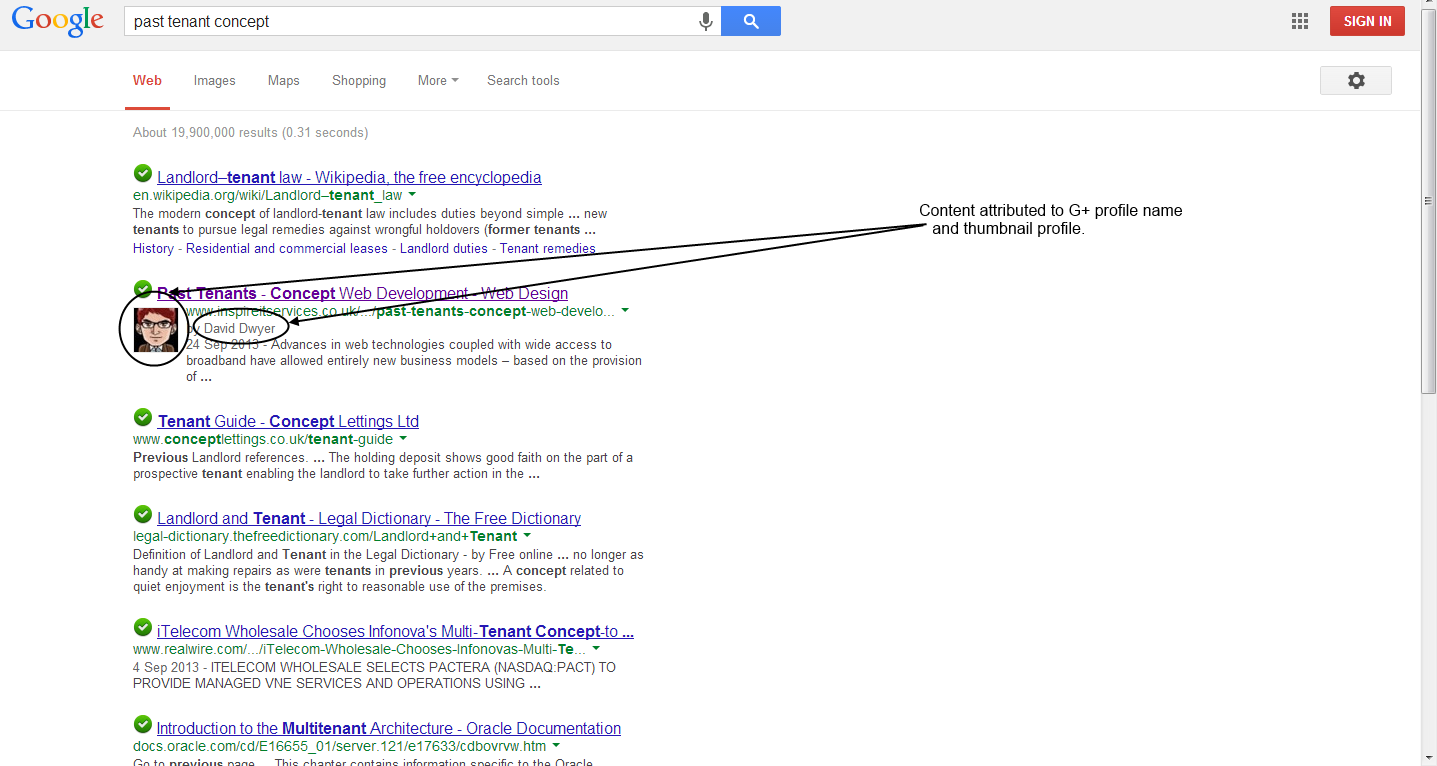This screenshot has width=1437, height=766.
Task: Click the voice search microphone icon
Action: click(706, 21)
